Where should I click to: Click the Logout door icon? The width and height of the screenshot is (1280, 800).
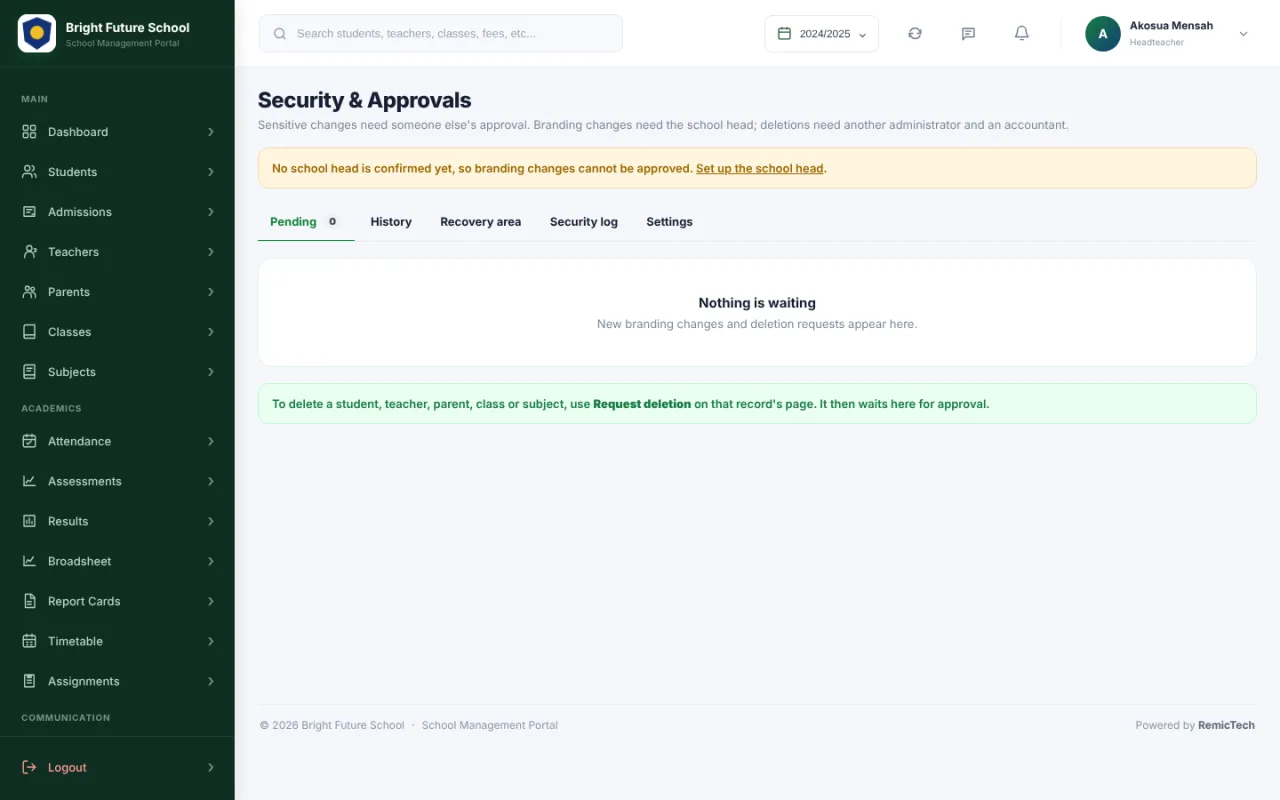click(29, 767)
